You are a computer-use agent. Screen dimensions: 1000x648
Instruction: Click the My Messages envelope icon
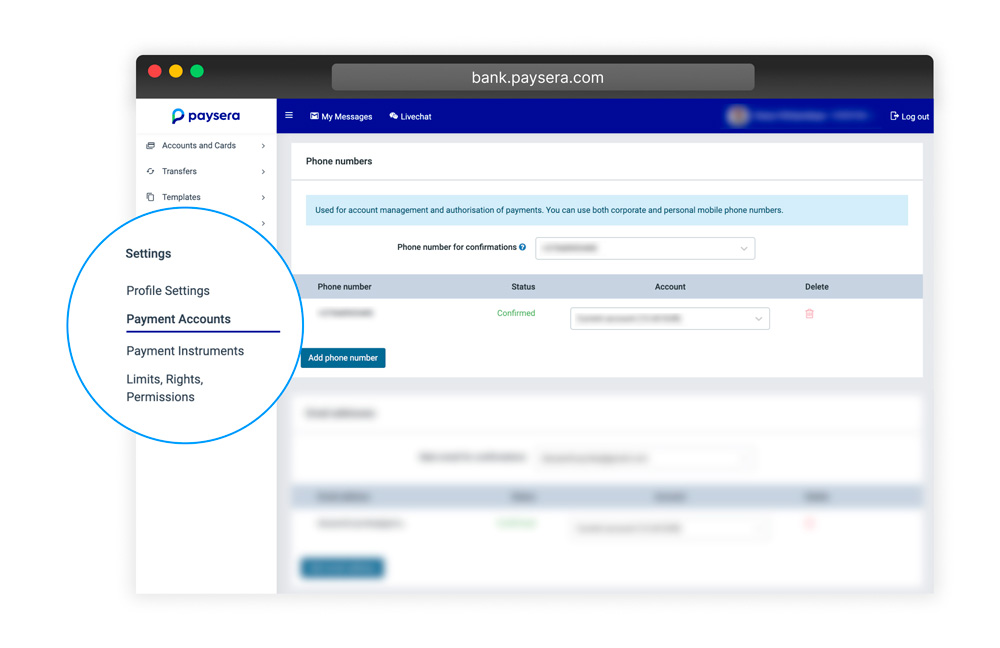[314, 116]
